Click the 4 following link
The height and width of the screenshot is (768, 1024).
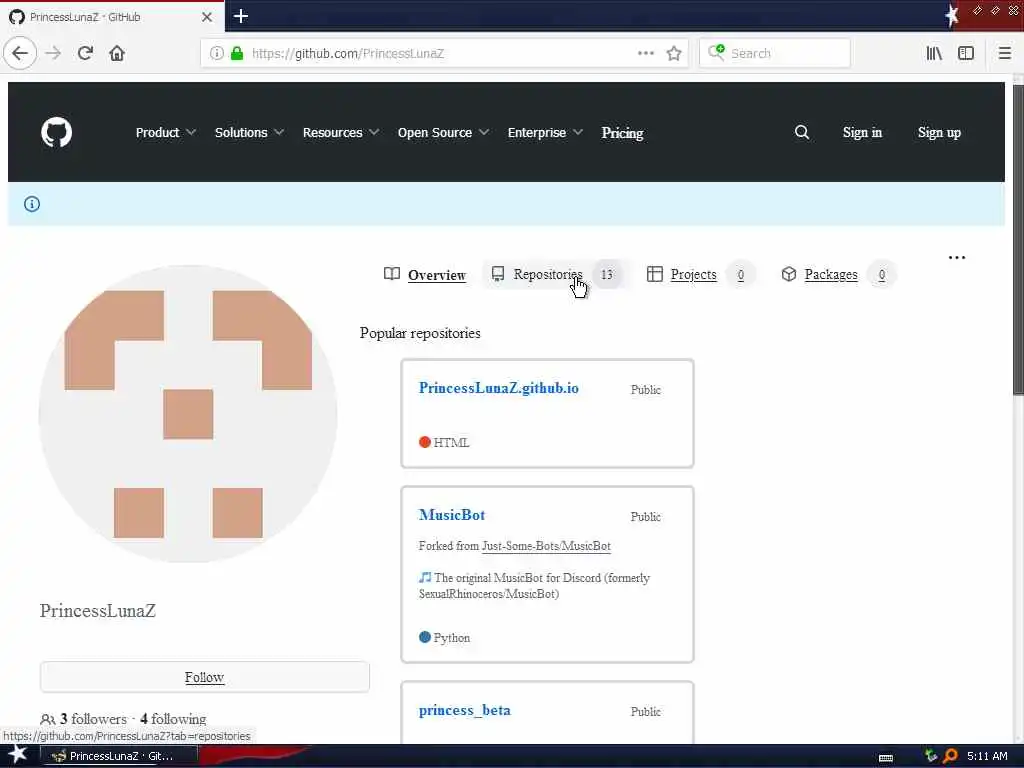pyautogui.click(x=173, y=719)
